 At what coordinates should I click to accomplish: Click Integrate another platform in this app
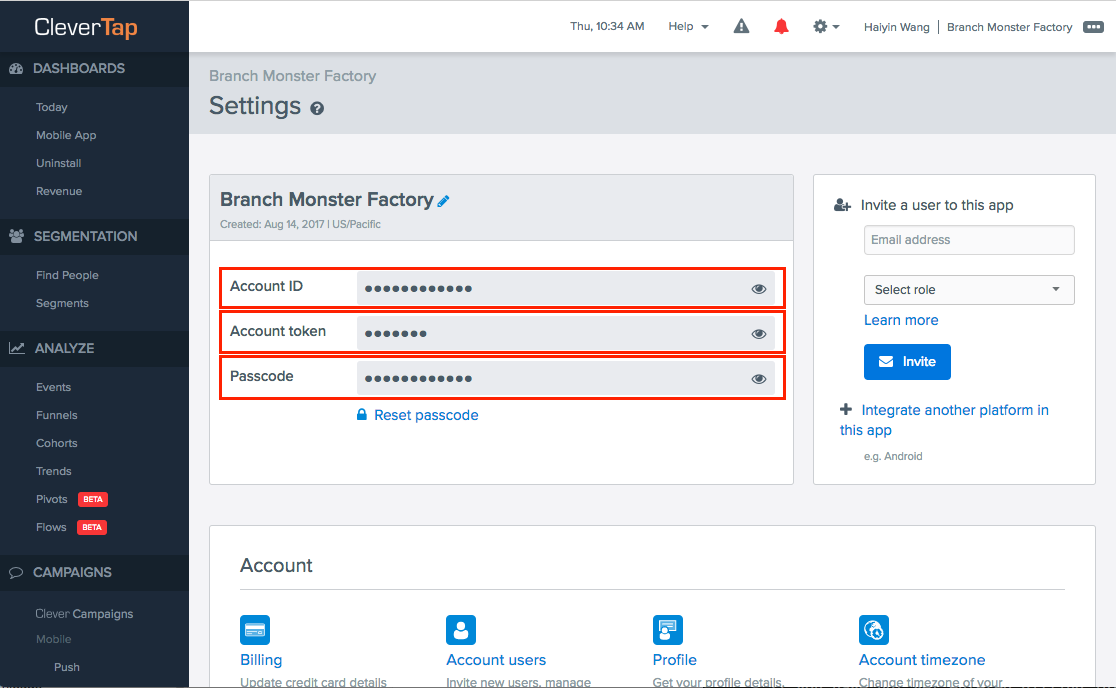click(944, 420)
